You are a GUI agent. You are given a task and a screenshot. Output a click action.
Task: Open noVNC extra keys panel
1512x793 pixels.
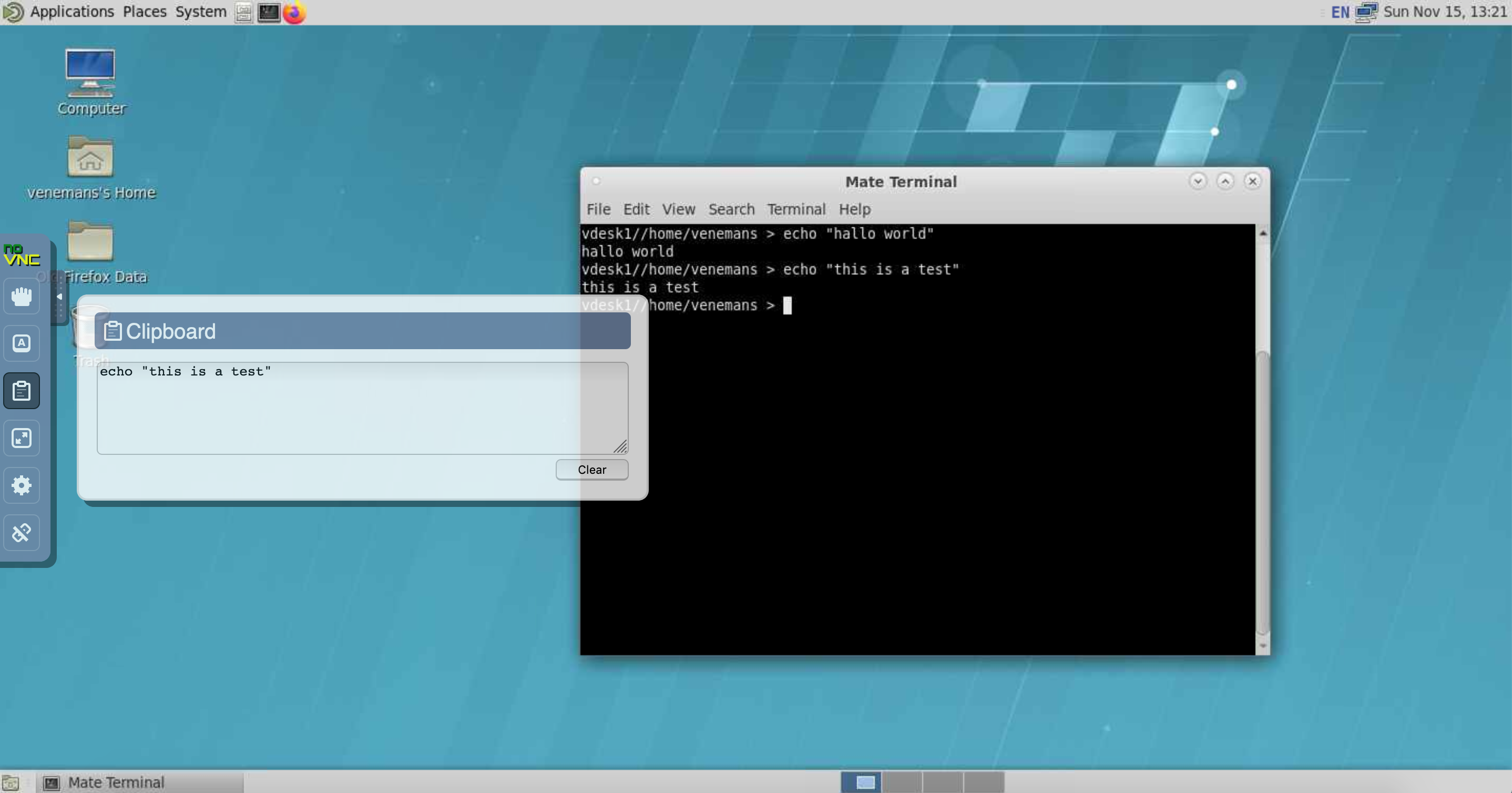22,343
